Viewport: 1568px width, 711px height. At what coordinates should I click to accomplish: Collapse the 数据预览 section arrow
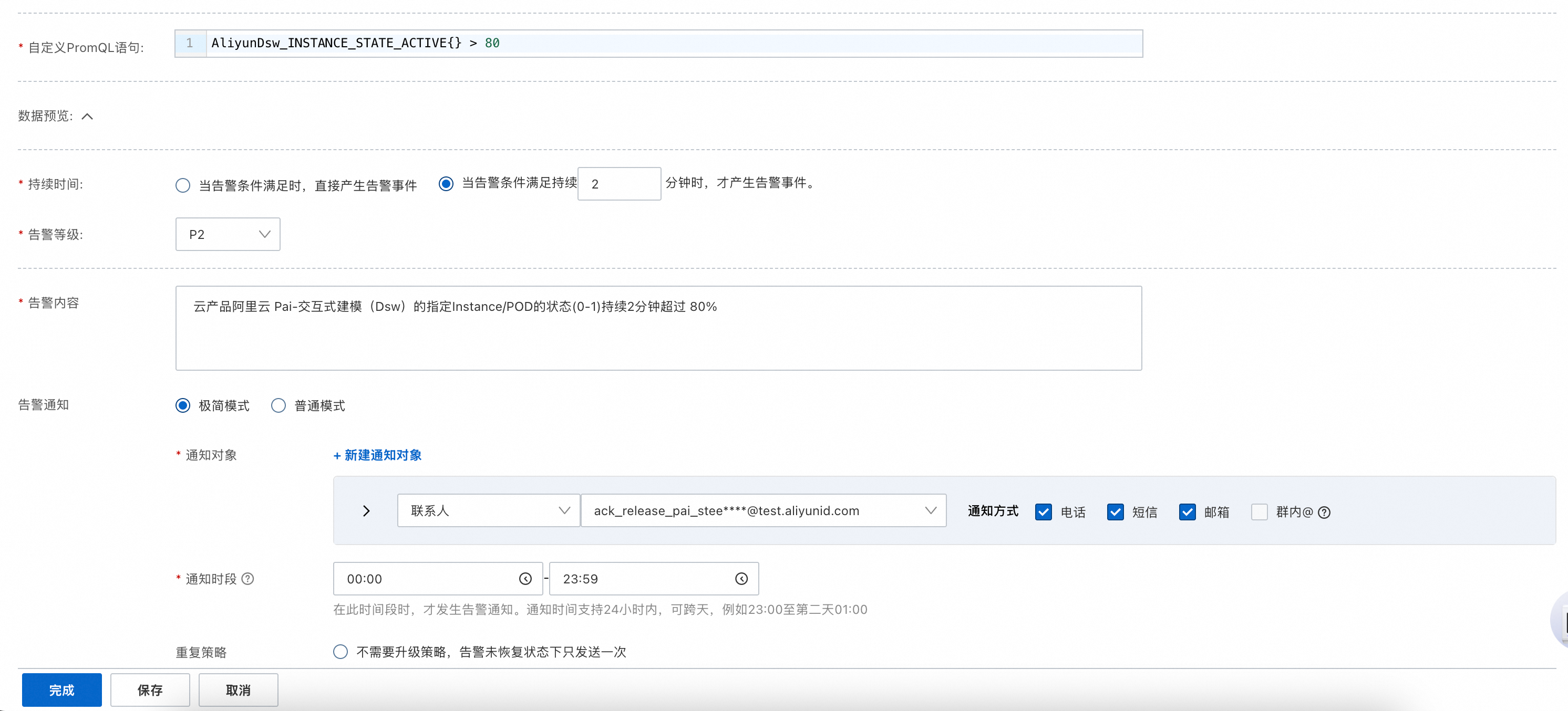[x=87, y=116]
